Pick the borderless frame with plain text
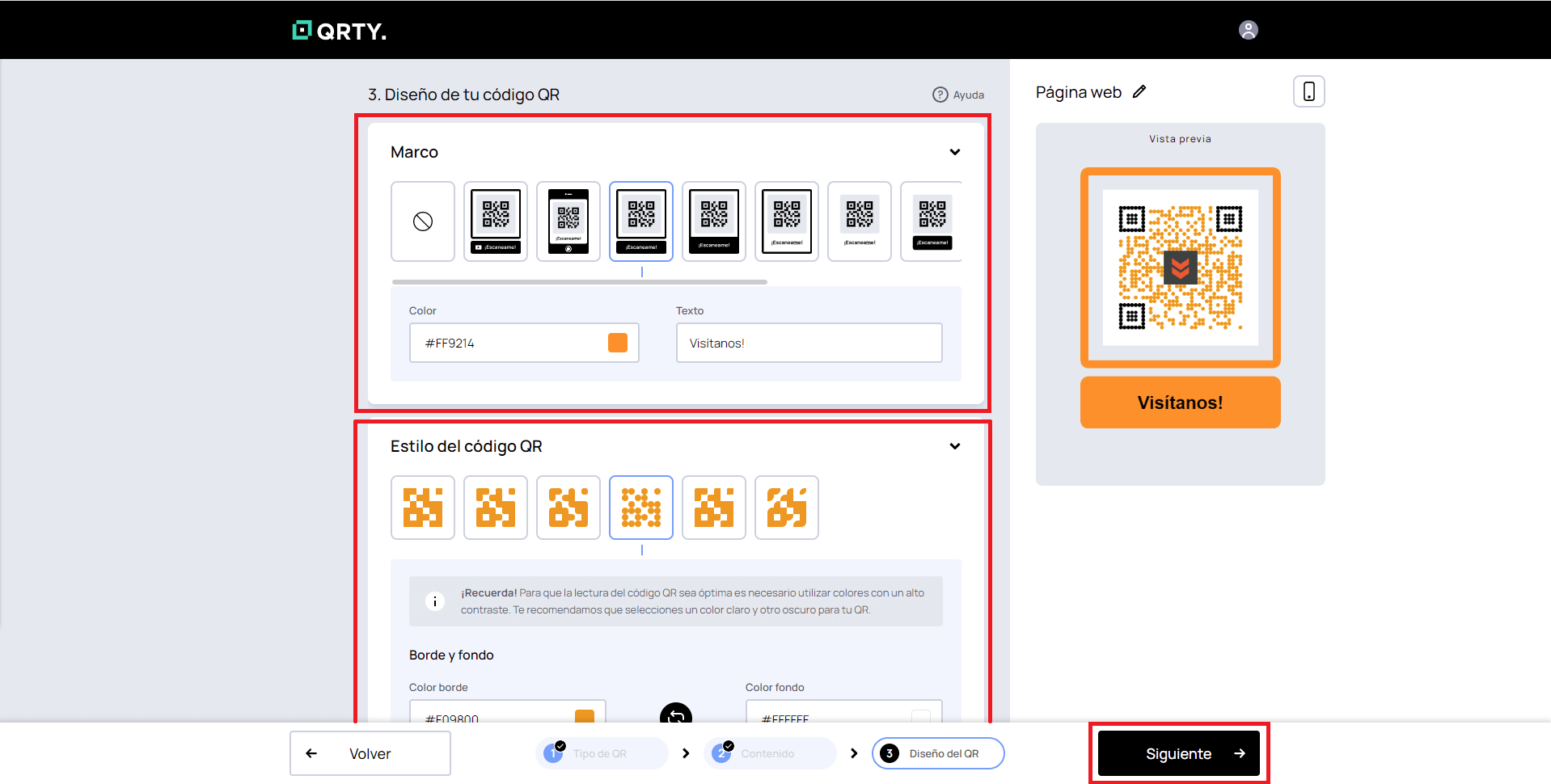Image resolution: width=1551 pixels, height=784 pixels. pyautogui.click(x=860, y=221)
